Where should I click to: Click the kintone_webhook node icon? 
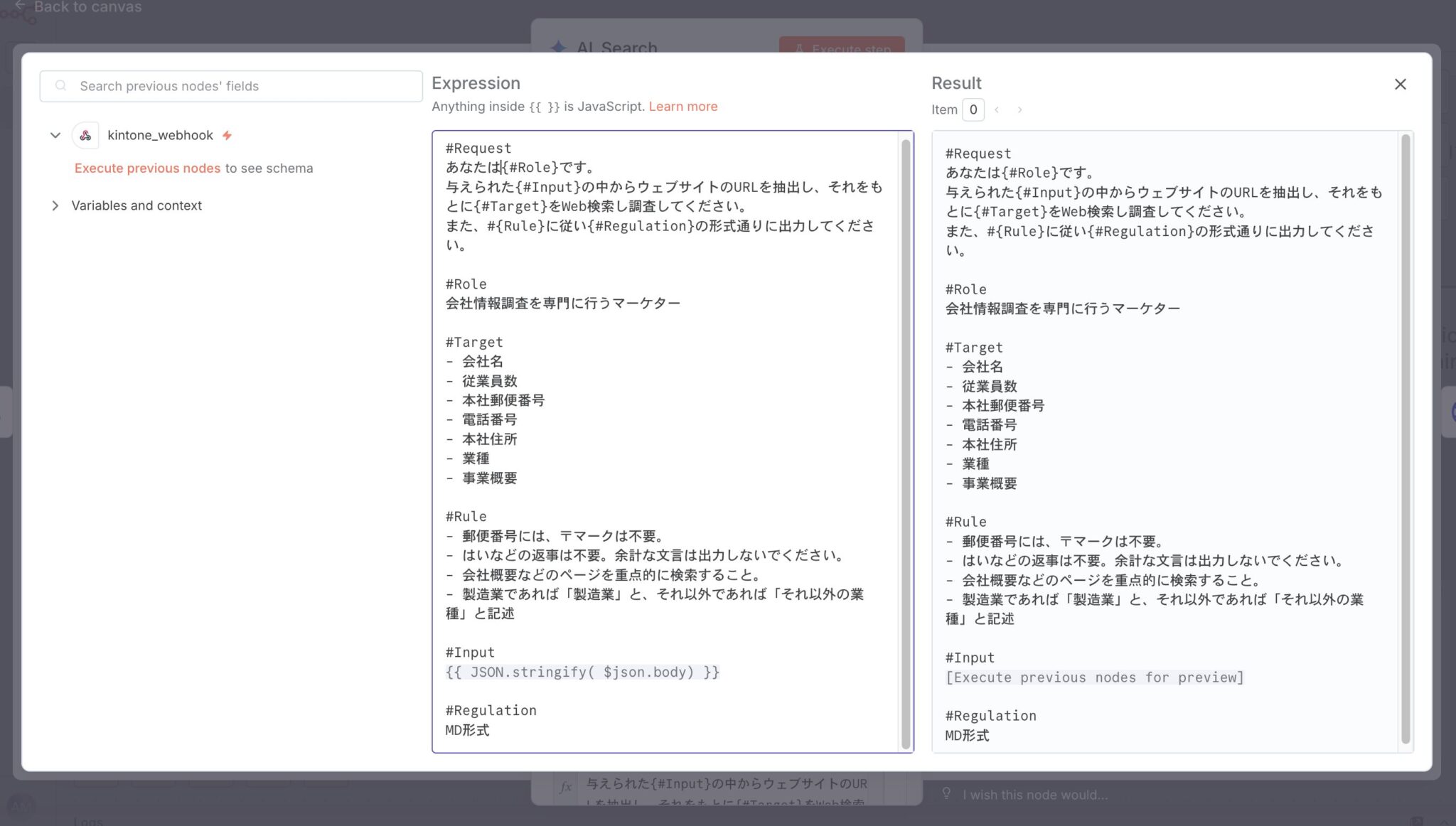(x=85, y=135)
